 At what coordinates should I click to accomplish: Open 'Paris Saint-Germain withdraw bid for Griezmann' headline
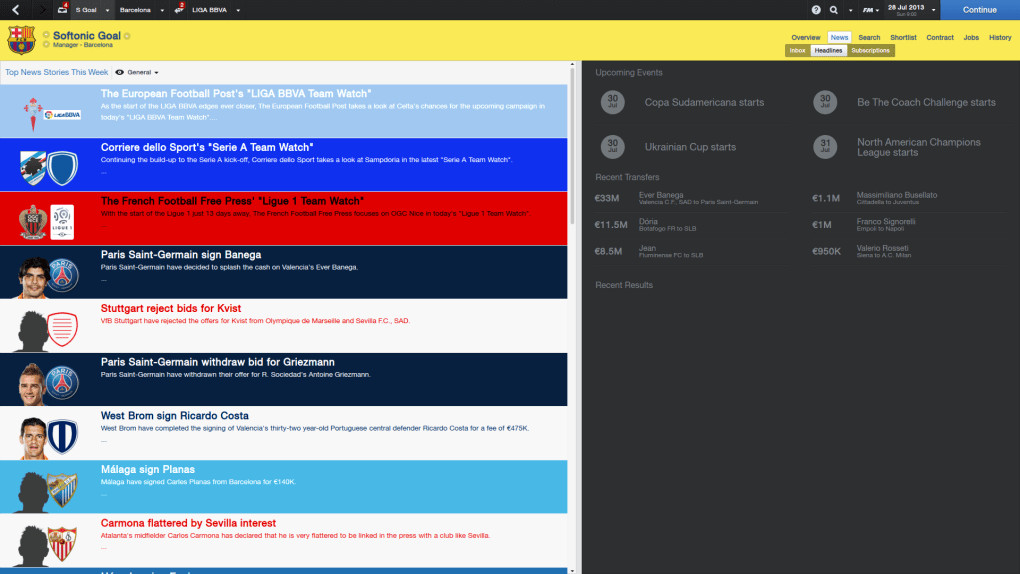tap(217, 362)
